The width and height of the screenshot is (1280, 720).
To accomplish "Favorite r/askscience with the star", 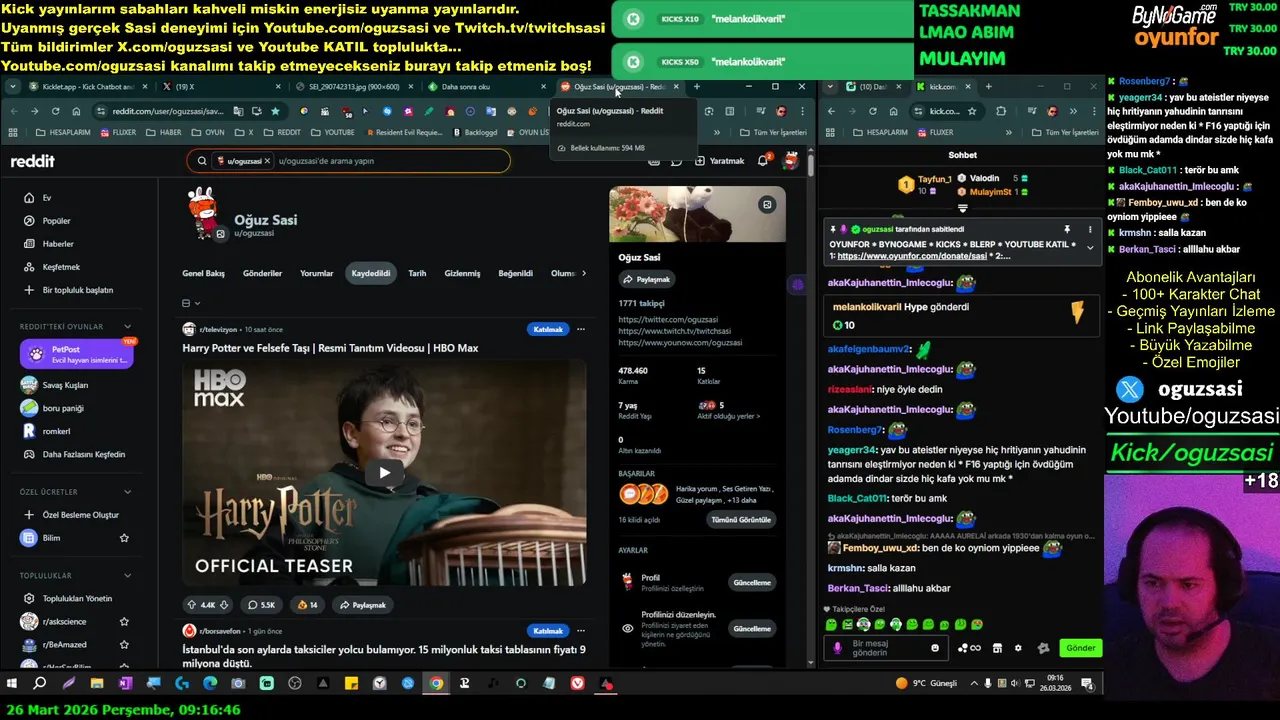I will (124, 621).
